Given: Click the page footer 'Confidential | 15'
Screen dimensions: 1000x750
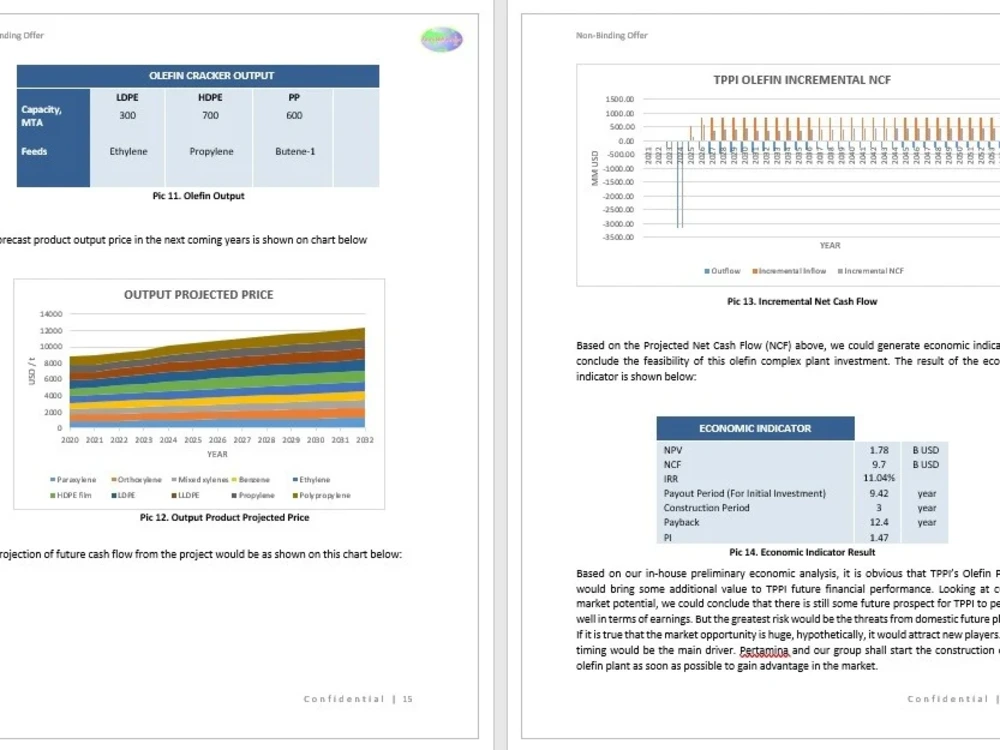Looking at the screenshot, I should click(358, 699).
